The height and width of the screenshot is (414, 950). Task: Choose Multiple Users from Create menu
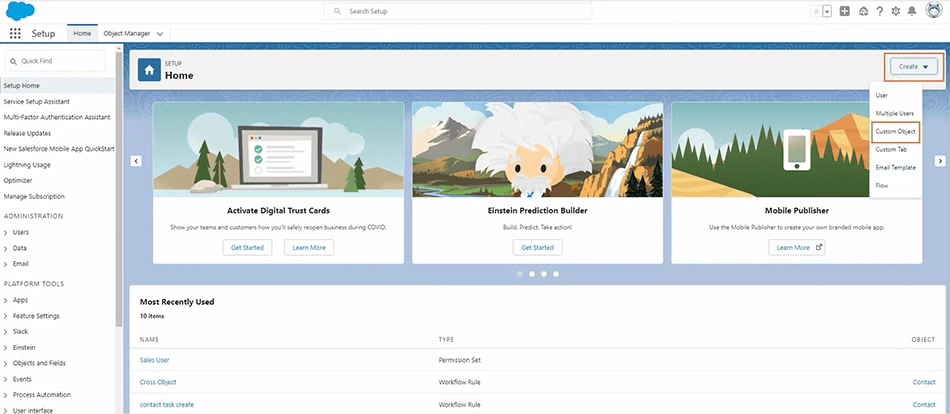coord(894,113)
